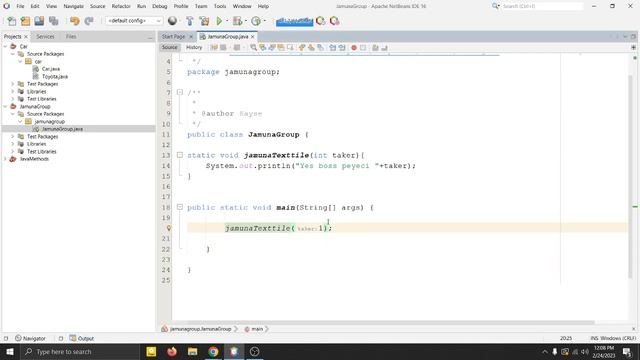Open the Tools menu
This screenshot has width=640, height=360.
pyautogui.click(x=220, y=6)
